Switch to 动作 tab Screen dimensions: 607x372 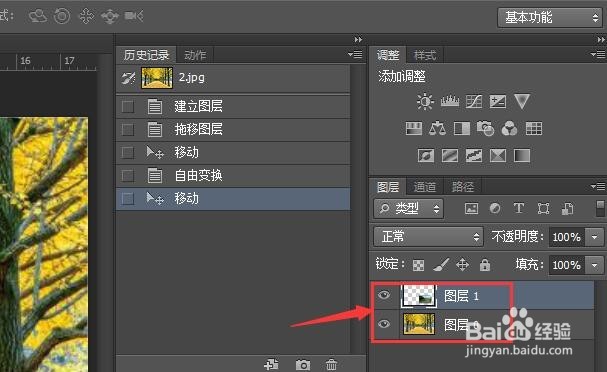pos(195,55)
